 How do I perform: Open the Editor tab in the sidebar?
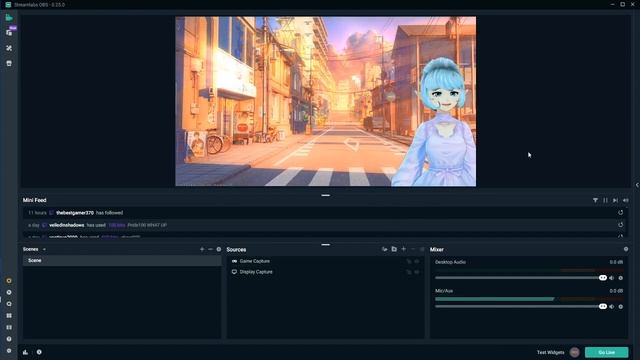(9, 18)
